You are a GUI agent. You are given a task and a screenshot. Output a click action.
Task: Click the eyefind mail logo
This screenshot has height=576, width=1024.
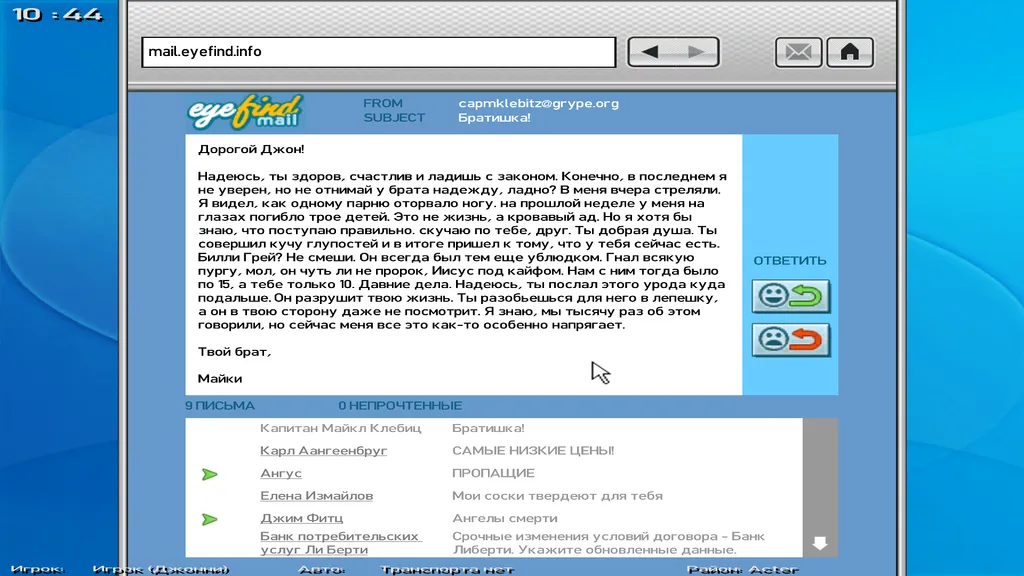click(x=245, y=111)
